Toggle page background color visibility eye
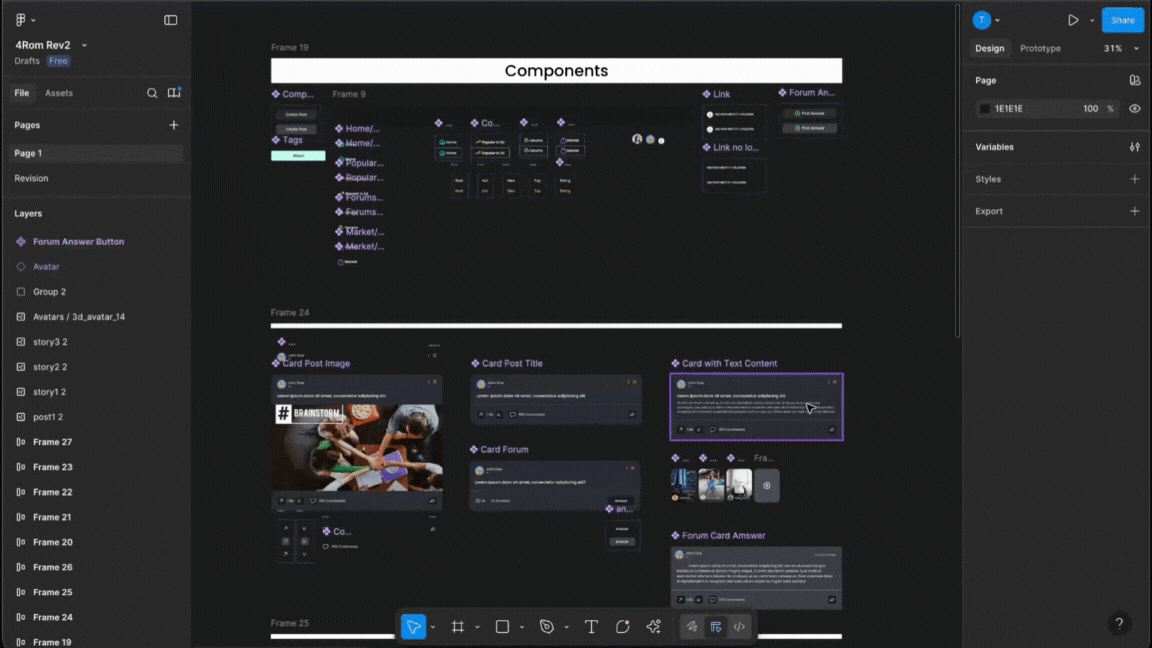The image size is (1152, 648). (1135, 108)
